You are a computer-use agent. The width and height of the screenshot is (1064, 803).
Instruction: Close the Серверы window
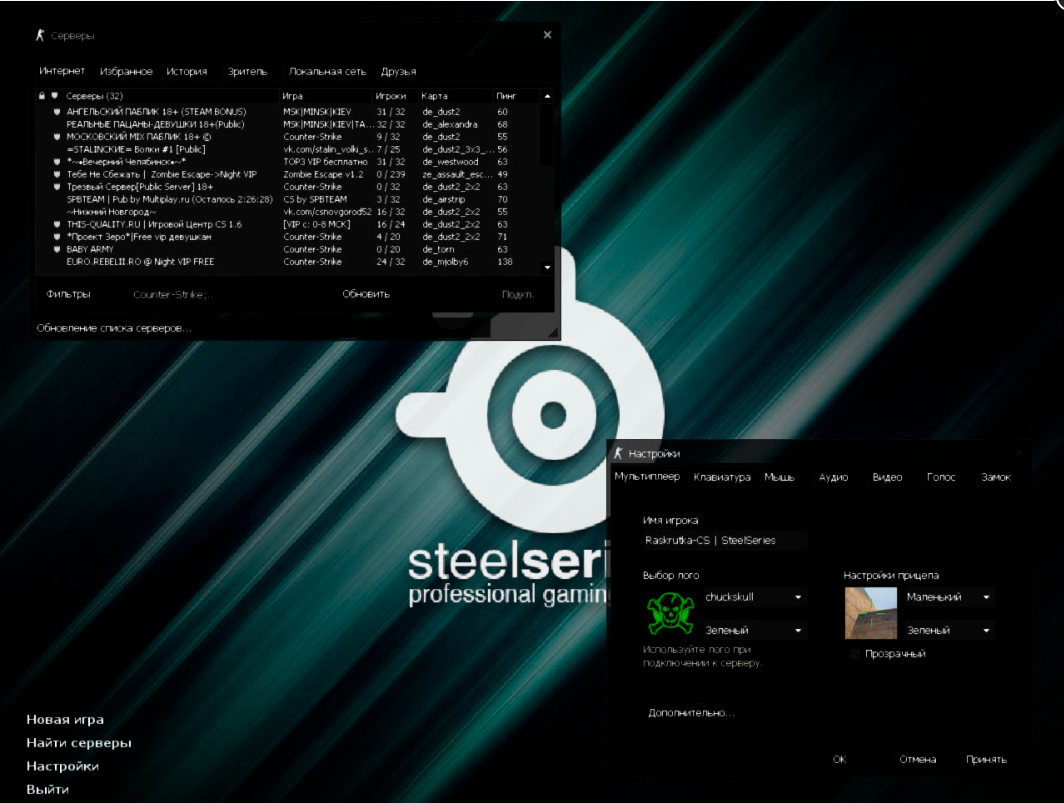[x=548, y=35]
